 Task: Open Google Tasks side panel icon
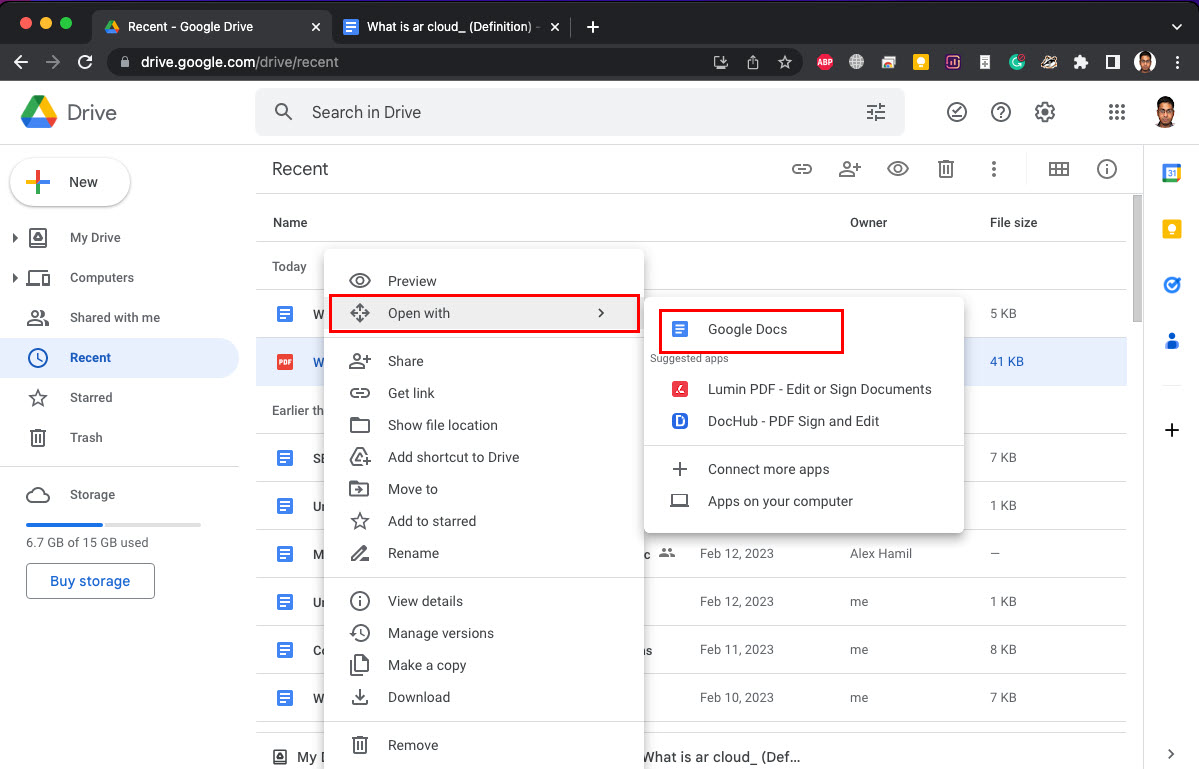click(x=1171, y=284)
